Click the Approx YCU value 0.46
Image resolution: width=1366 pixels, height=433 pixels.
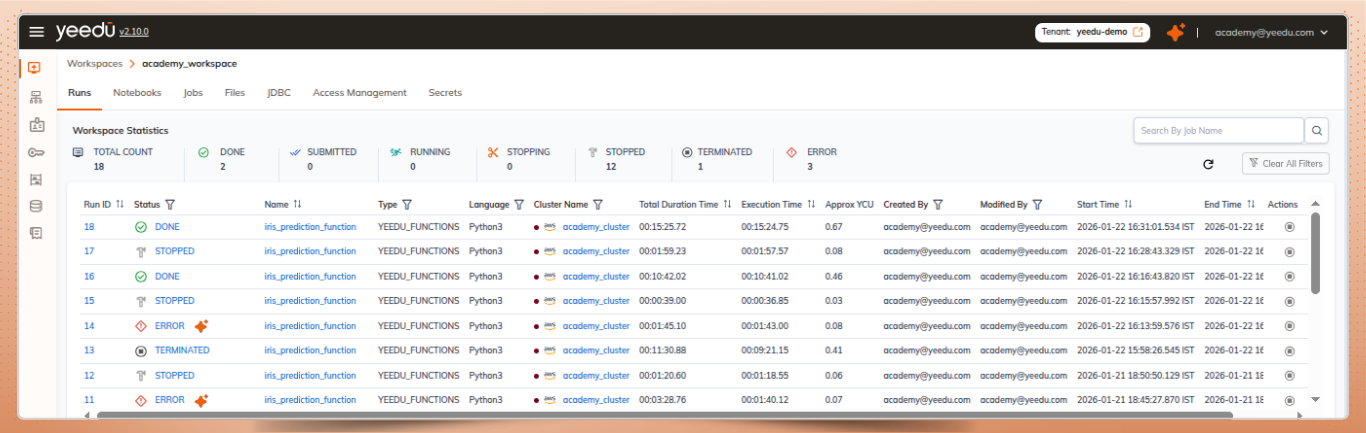coord(834,276)
